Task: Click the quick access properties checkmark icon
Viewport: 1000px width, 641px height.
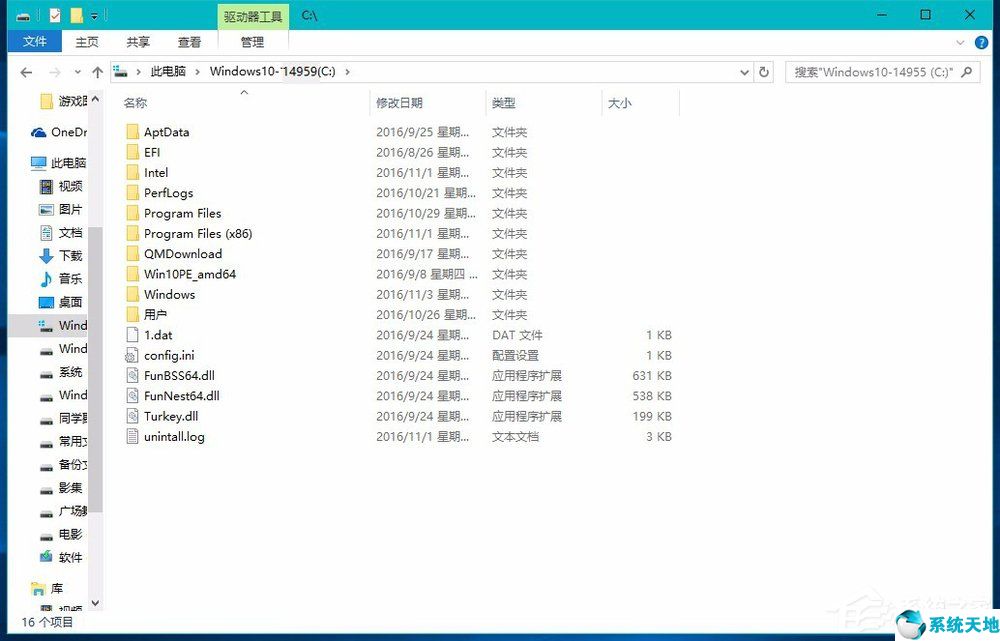Action: coord(55,15)
